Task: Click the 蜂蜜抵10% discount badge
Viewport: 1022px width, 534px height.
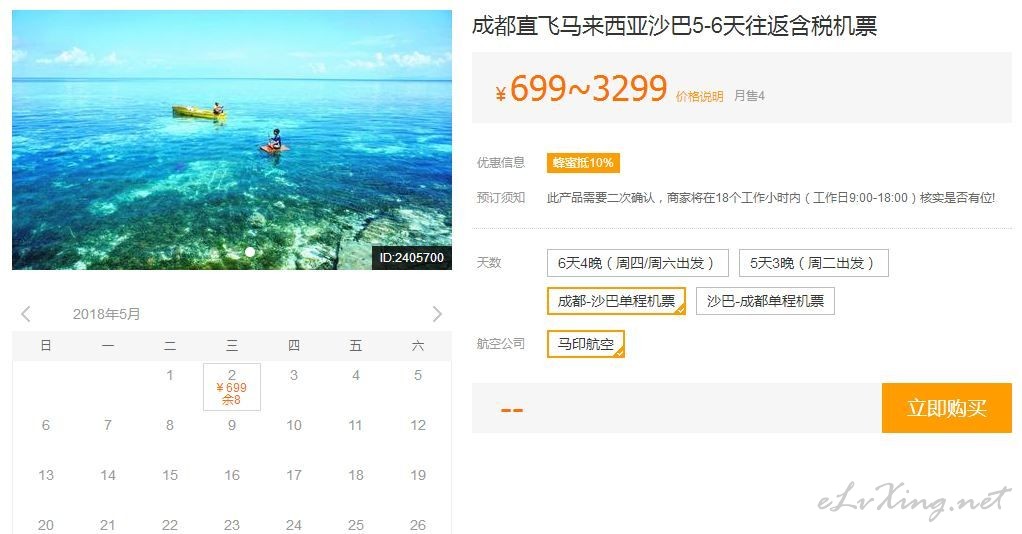Action: click(583, 162)
